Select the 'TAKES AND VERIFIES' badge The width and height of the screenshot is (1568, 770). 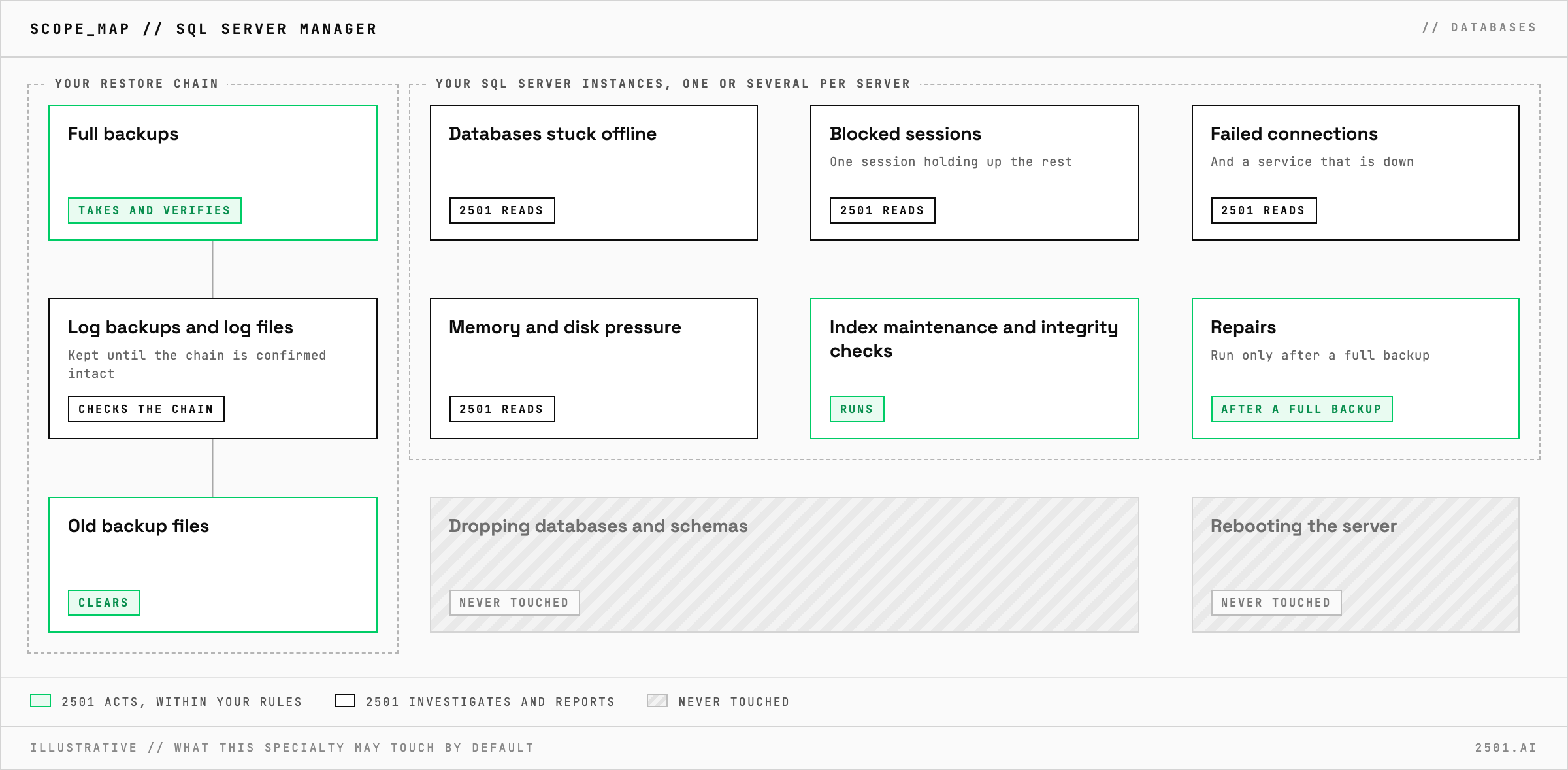[155, 210]
